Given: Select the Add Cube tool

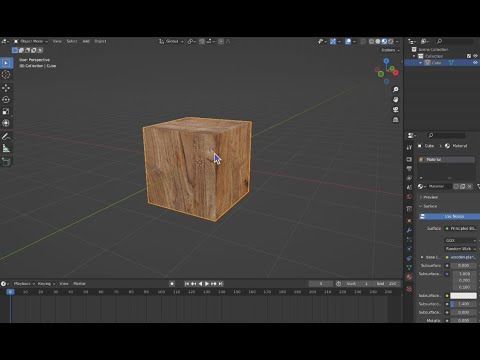Looking at the screenshot, I should point(6,162).
